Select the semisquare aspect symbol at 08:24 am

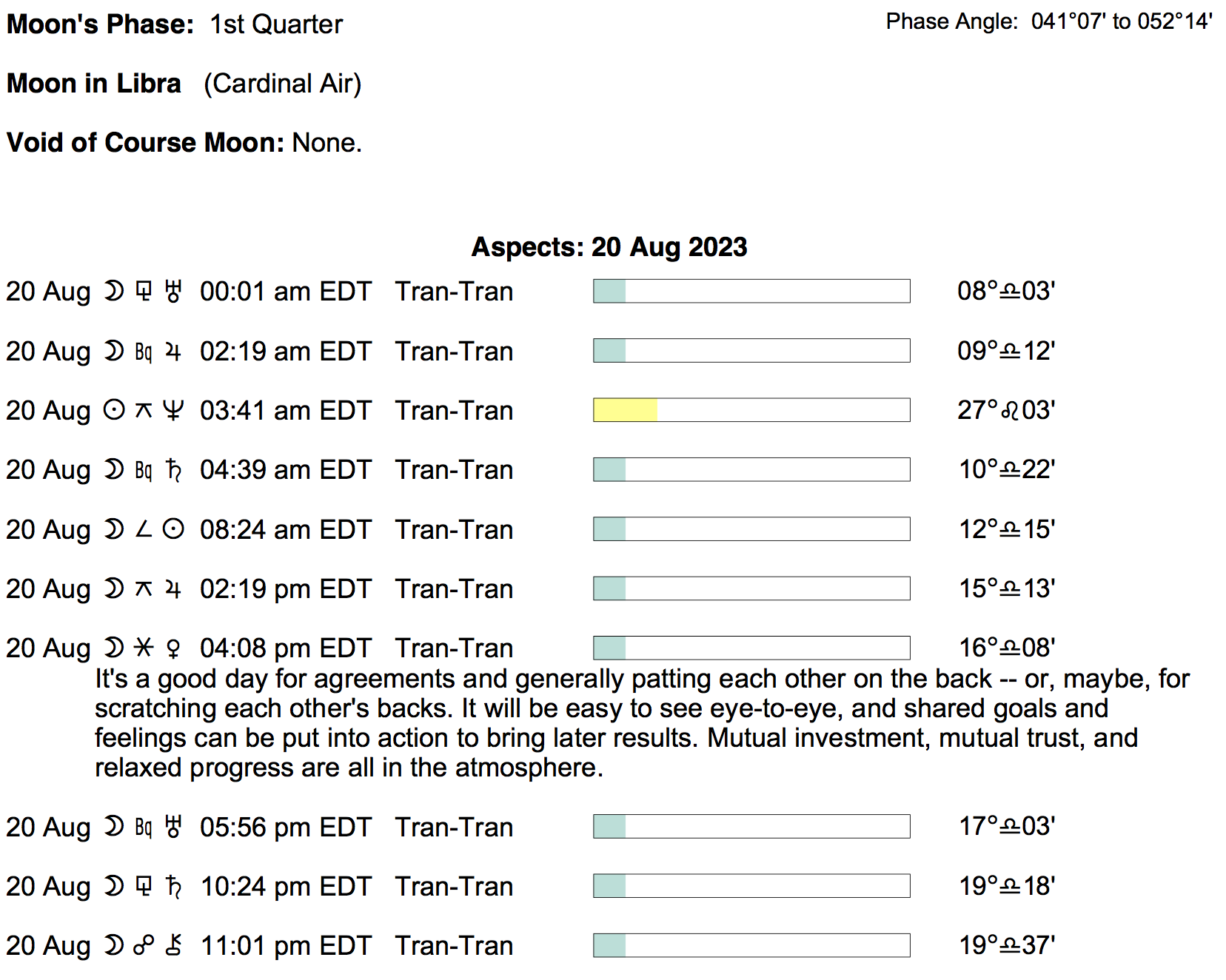point(144,530)
